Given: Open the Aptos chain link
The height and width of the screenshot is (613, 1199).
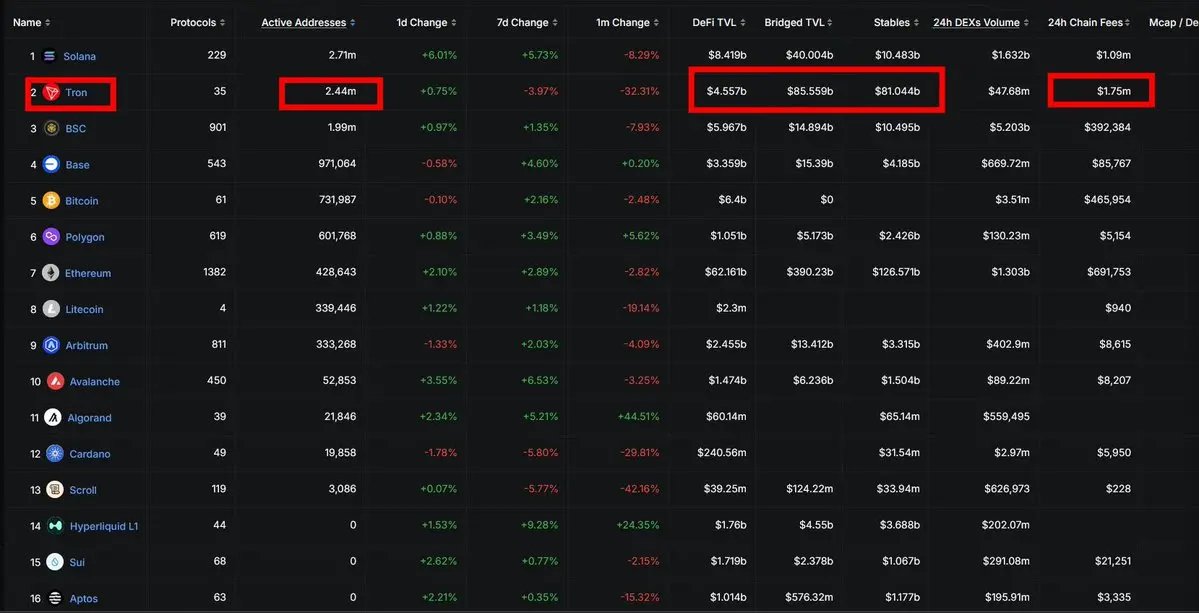Looking at the screenshot, I should [83, 598].
